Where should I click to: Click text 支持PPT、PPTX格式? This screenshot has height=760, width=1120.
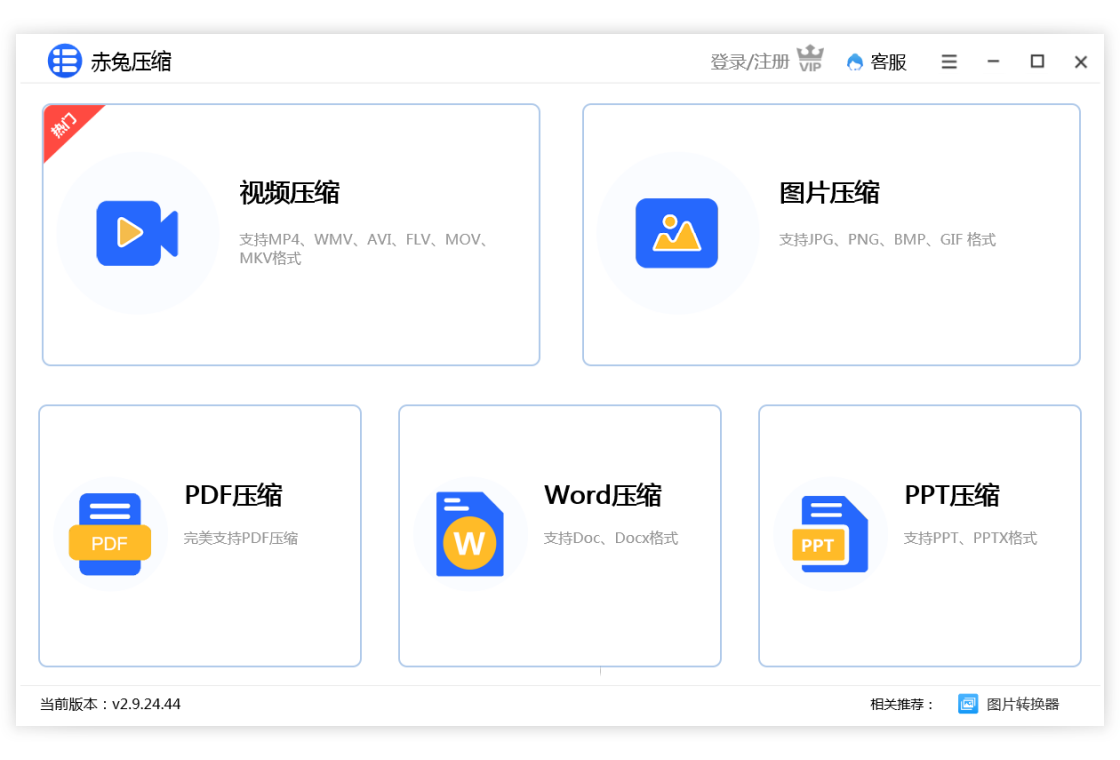coord(970,538)
